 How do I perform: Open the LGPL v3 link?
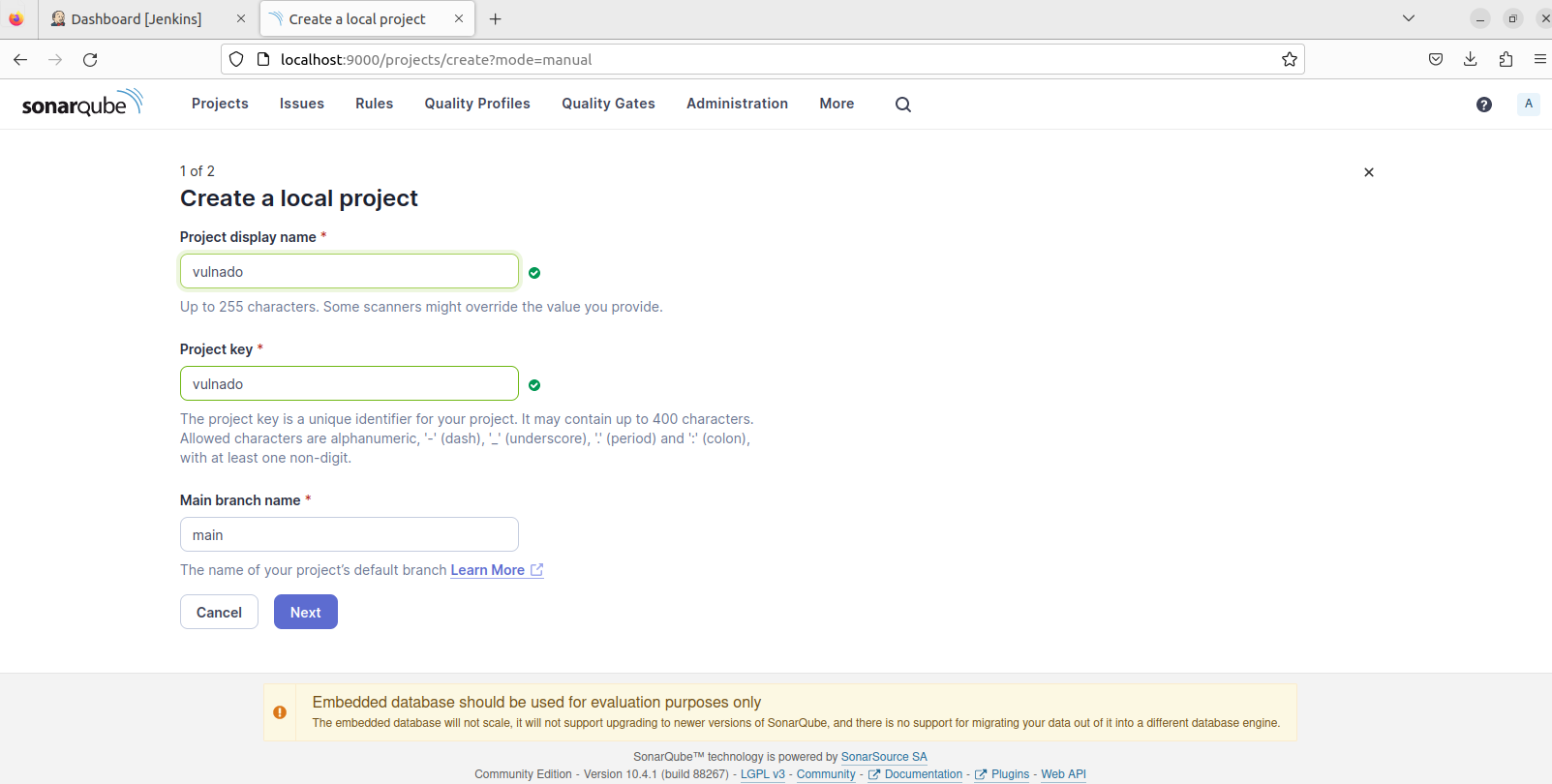click(763, 774)
